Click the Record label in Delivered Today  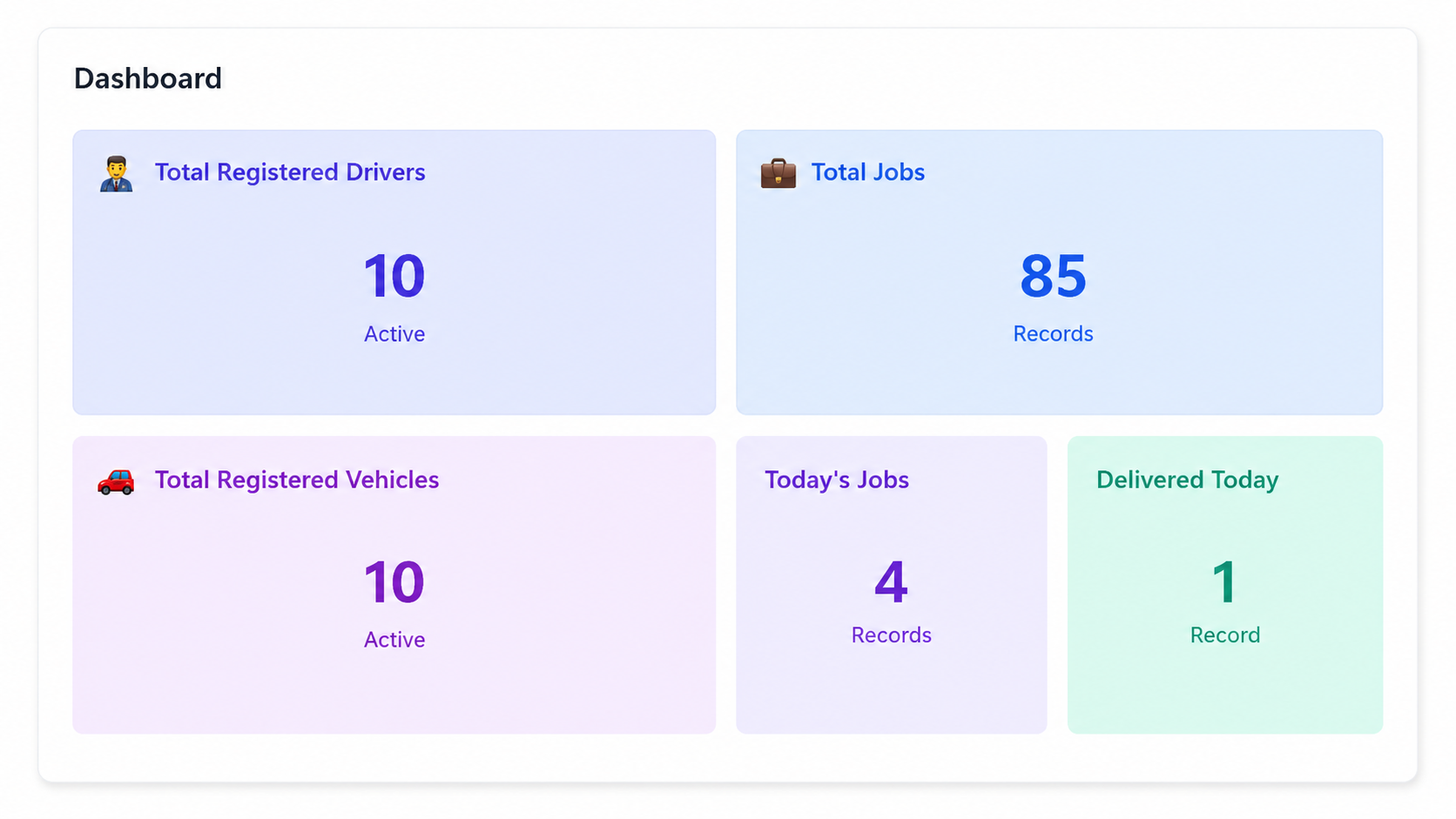(x=1224, y=635)
